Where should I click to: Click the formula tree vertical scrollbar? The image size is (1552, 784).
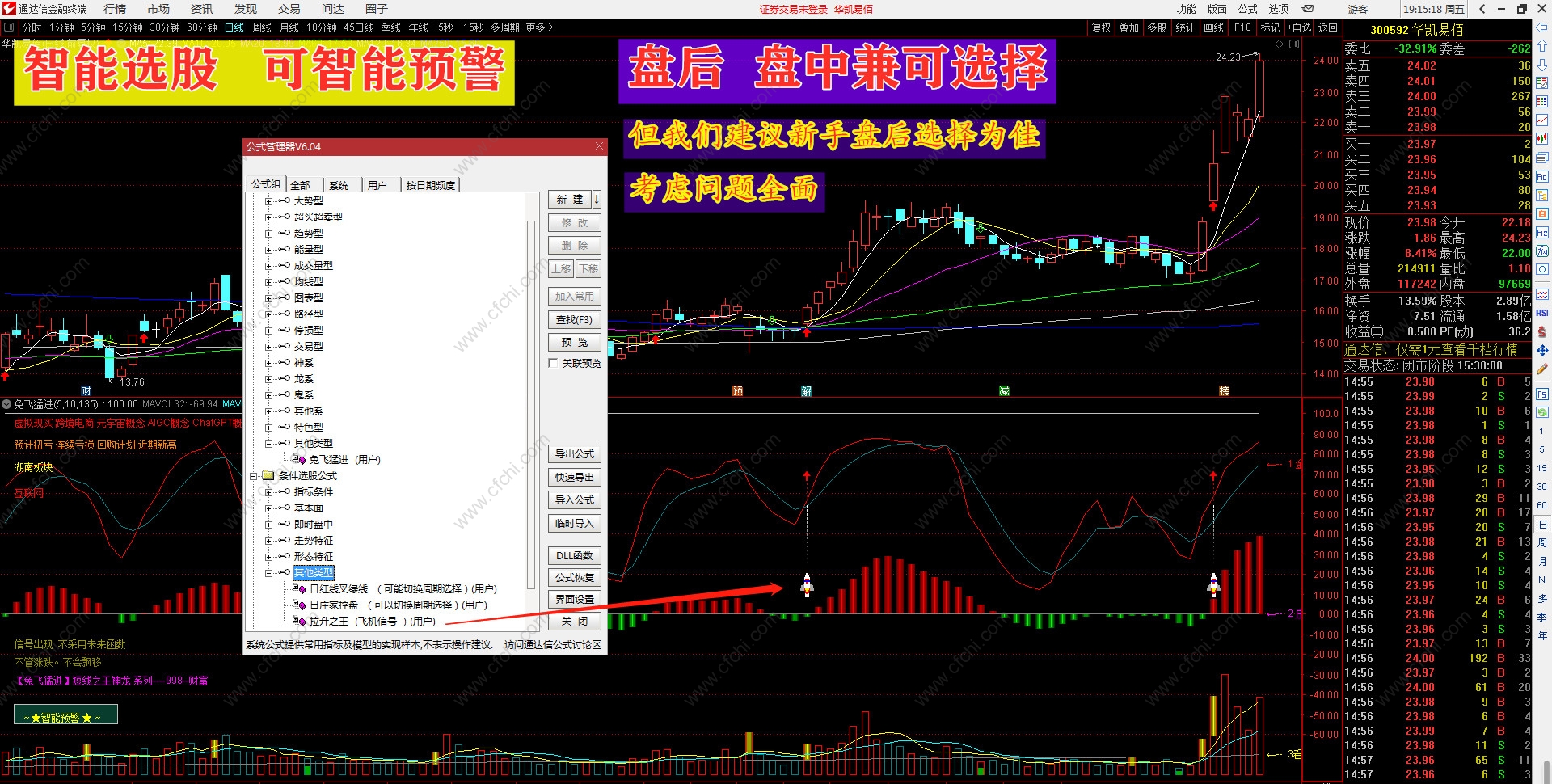pos(531,404)
